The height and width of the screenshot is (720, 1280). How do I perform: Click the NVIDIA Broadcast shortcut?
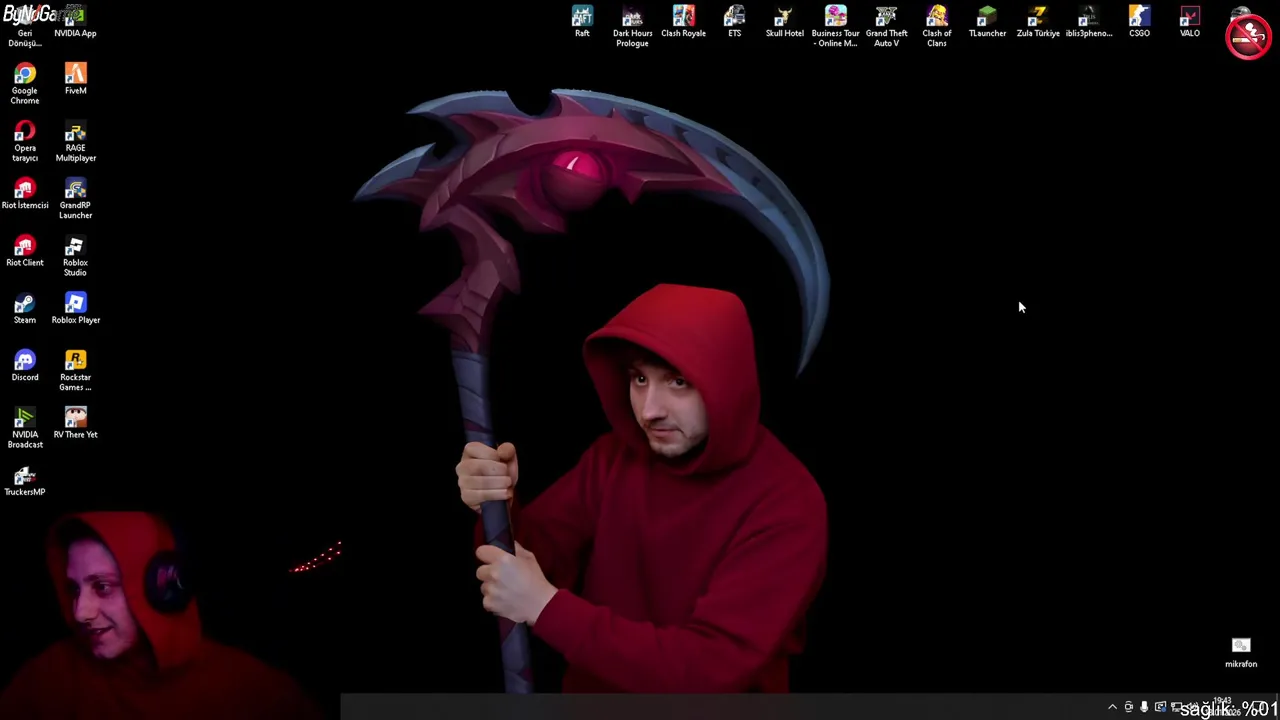pyautogui.click(x=25, y=427)
